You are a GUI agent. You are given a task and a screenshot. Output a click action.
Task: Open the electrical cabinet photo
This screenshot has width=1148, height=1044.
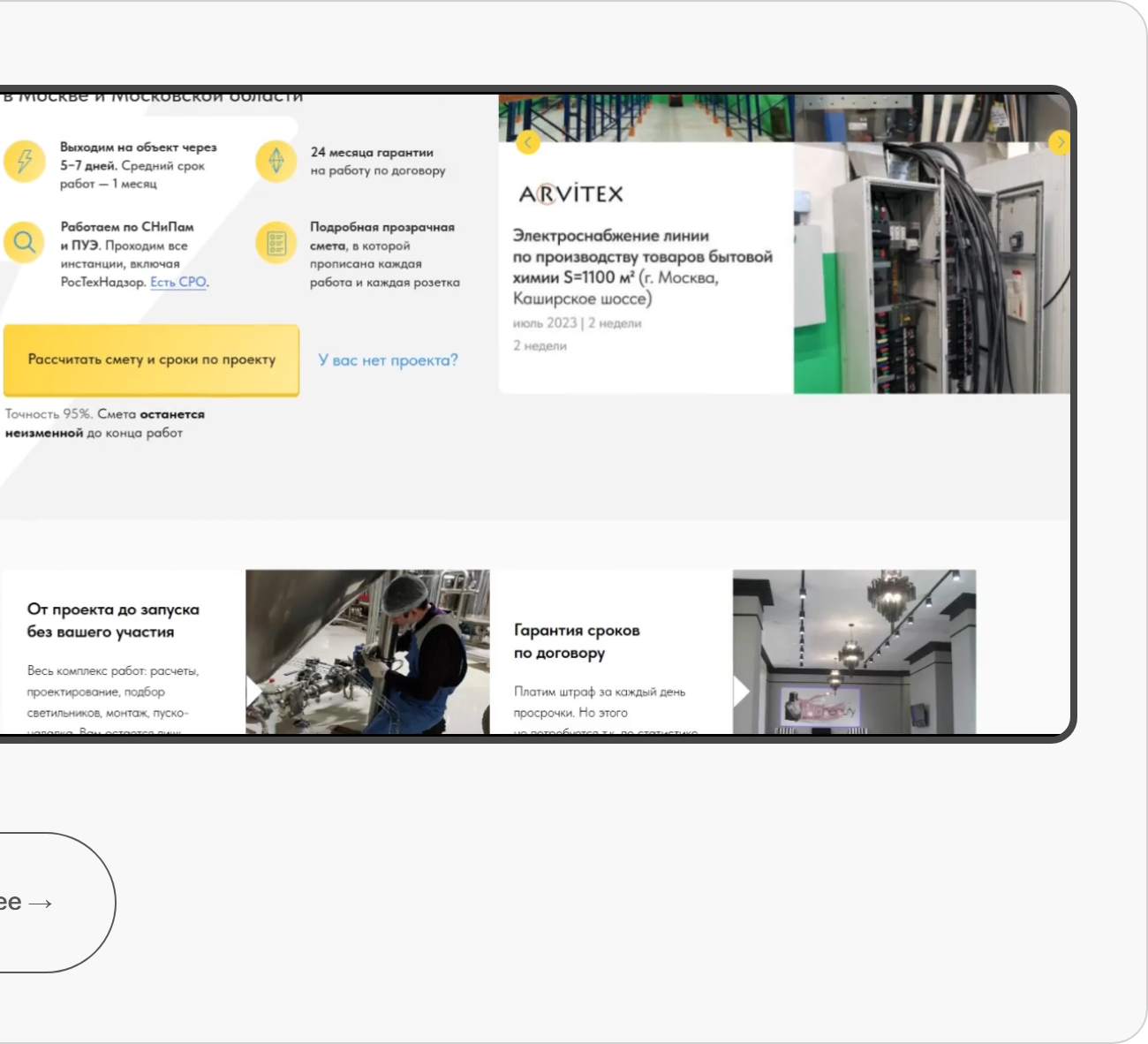click(932, 268)
